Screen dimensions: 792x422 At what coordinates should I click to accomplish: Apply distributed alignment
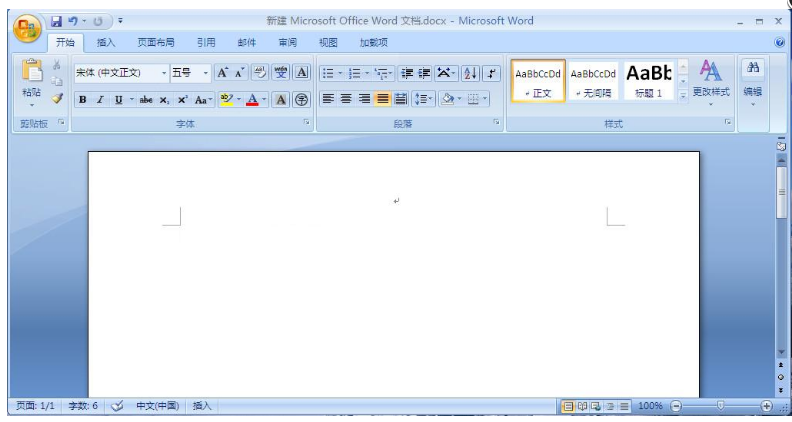[401, 99]
